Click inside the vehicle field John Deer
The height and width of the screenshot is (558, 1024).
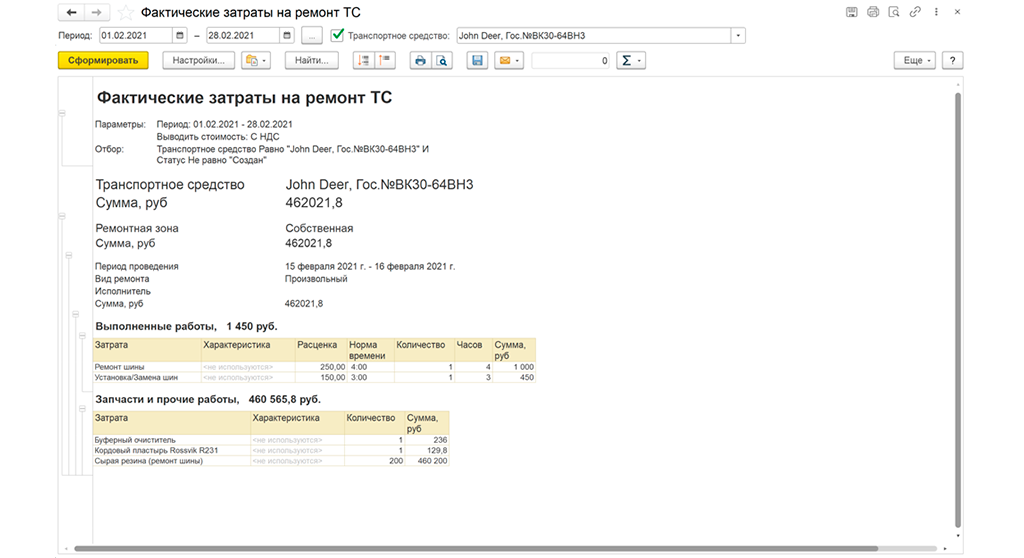coord(593,36)
